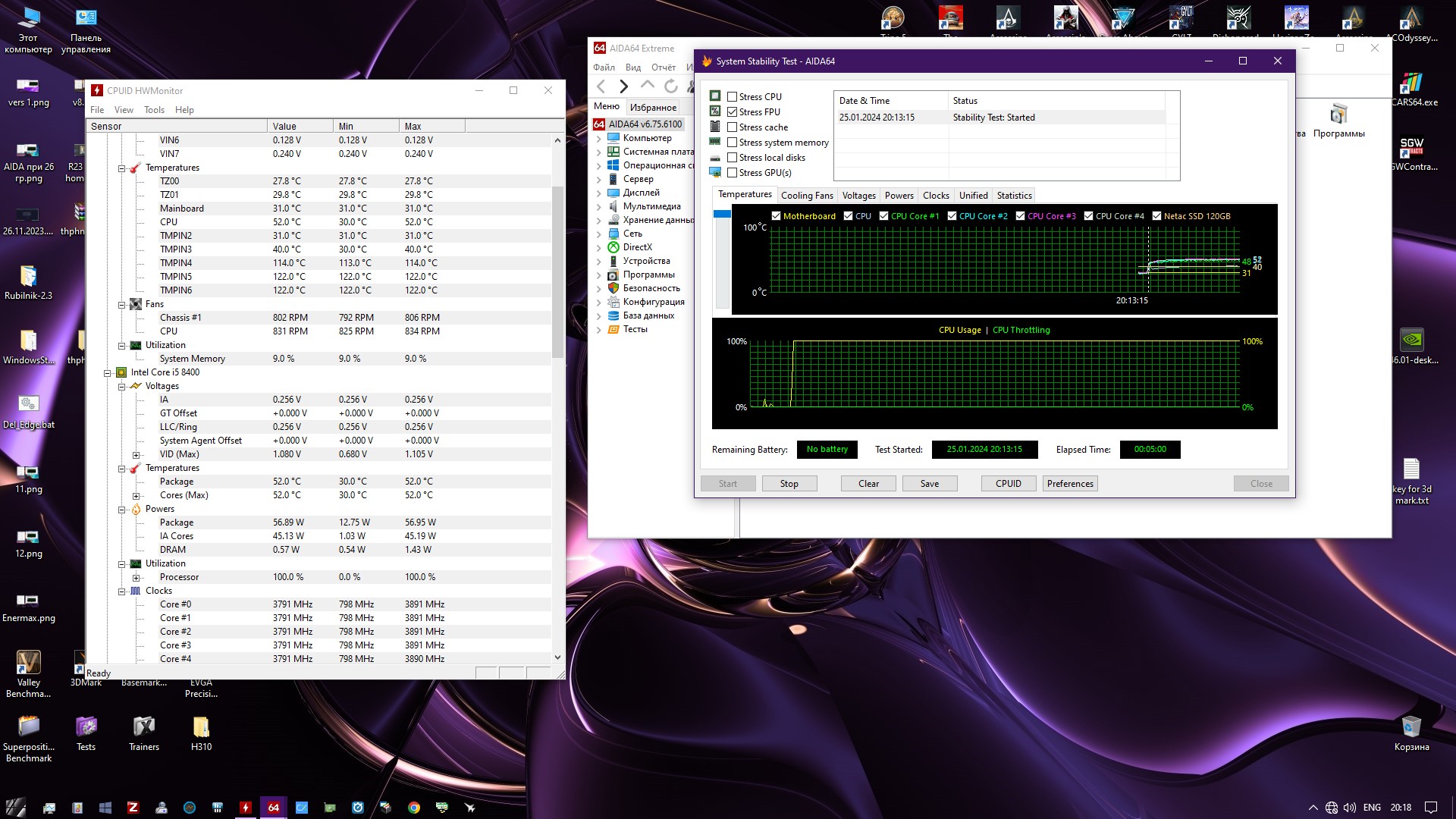Expand the VID (Max) row
The image size is (1456, 819).
(x=136, y=455)
